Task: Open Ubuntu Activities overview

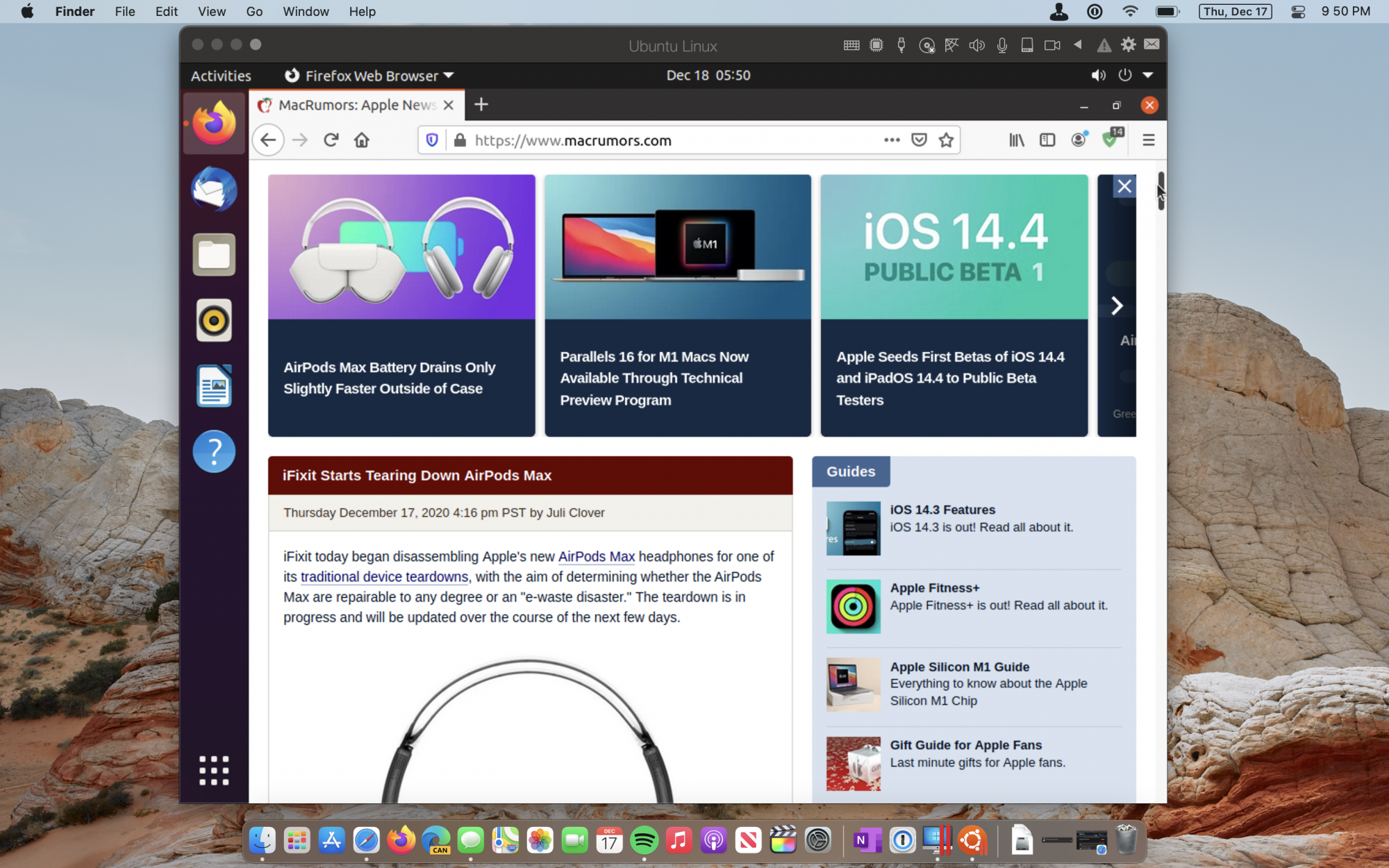Action: 221,76
